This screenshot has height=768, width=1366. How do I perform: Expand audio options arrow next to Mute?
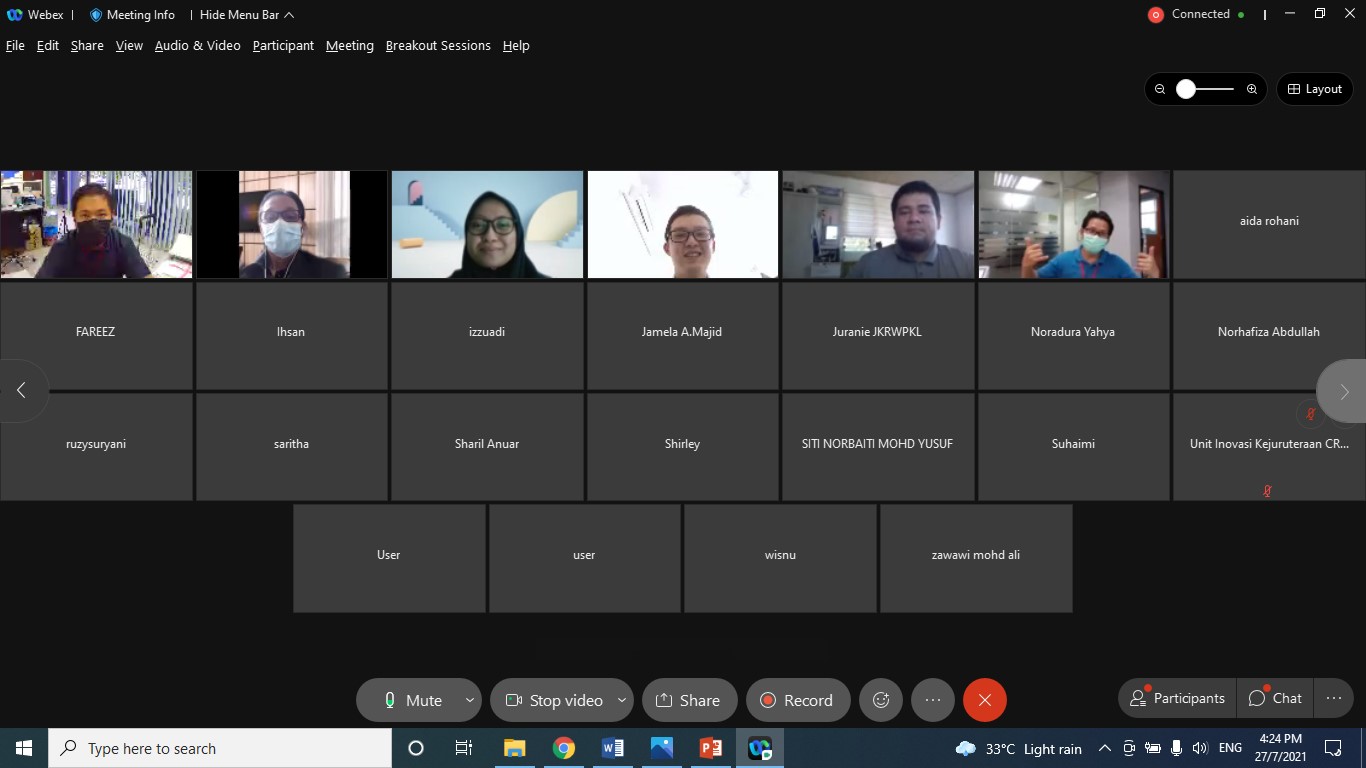[x=469, y=700]
